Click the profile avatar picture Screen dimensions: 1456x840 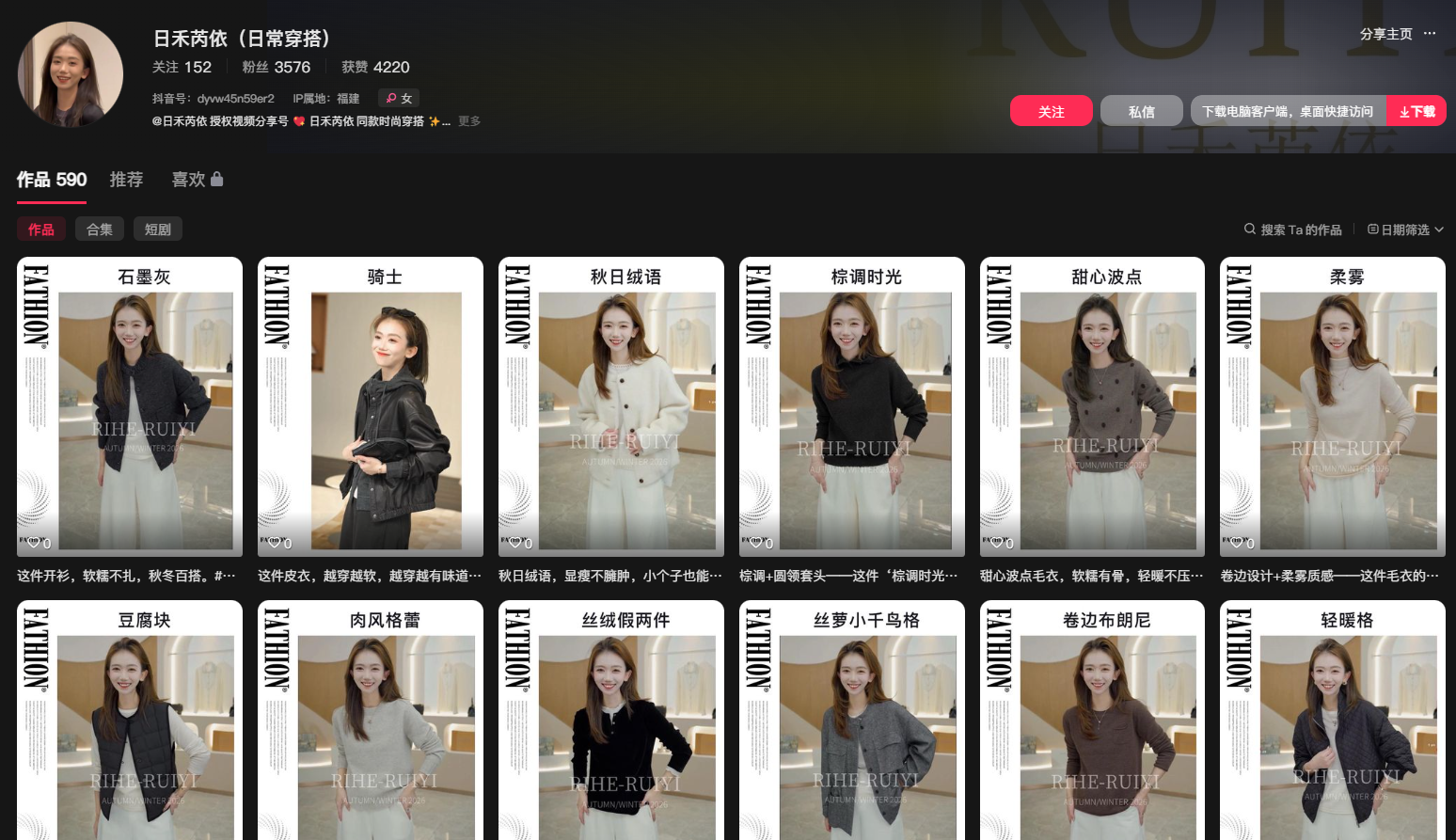(x=71, y=74)
